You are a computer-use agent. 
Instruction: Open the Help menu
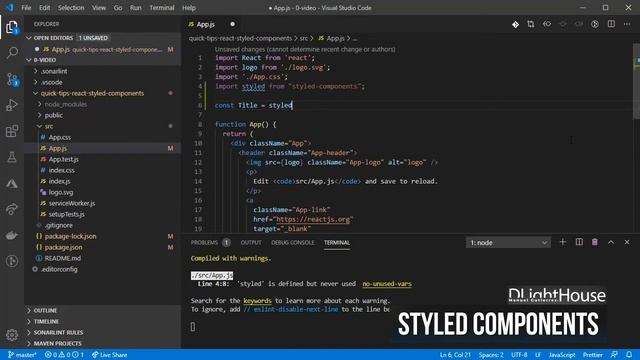tap(189, 8)
